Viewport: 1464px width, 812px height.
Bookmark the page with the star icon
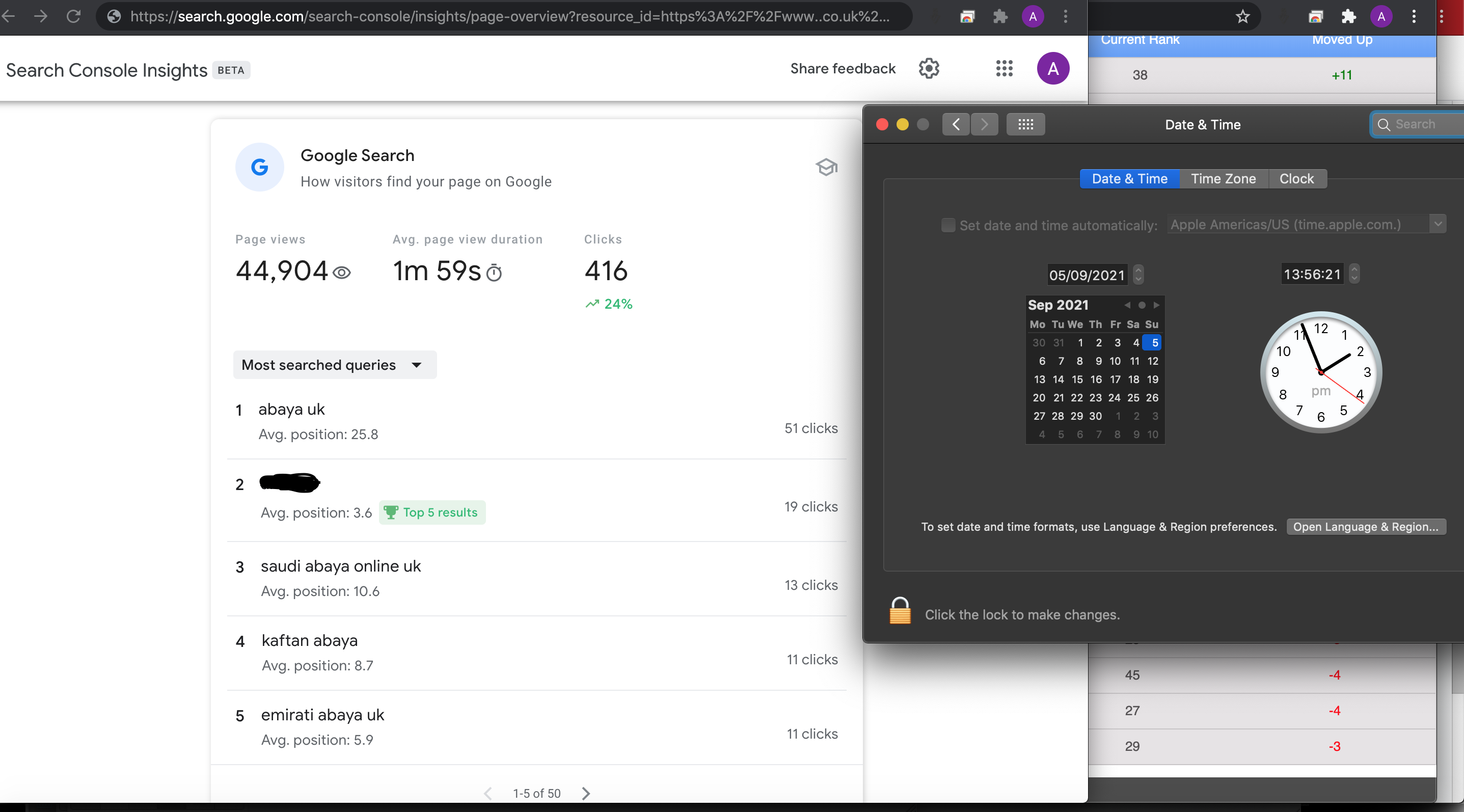click(x=1243, y=16)
